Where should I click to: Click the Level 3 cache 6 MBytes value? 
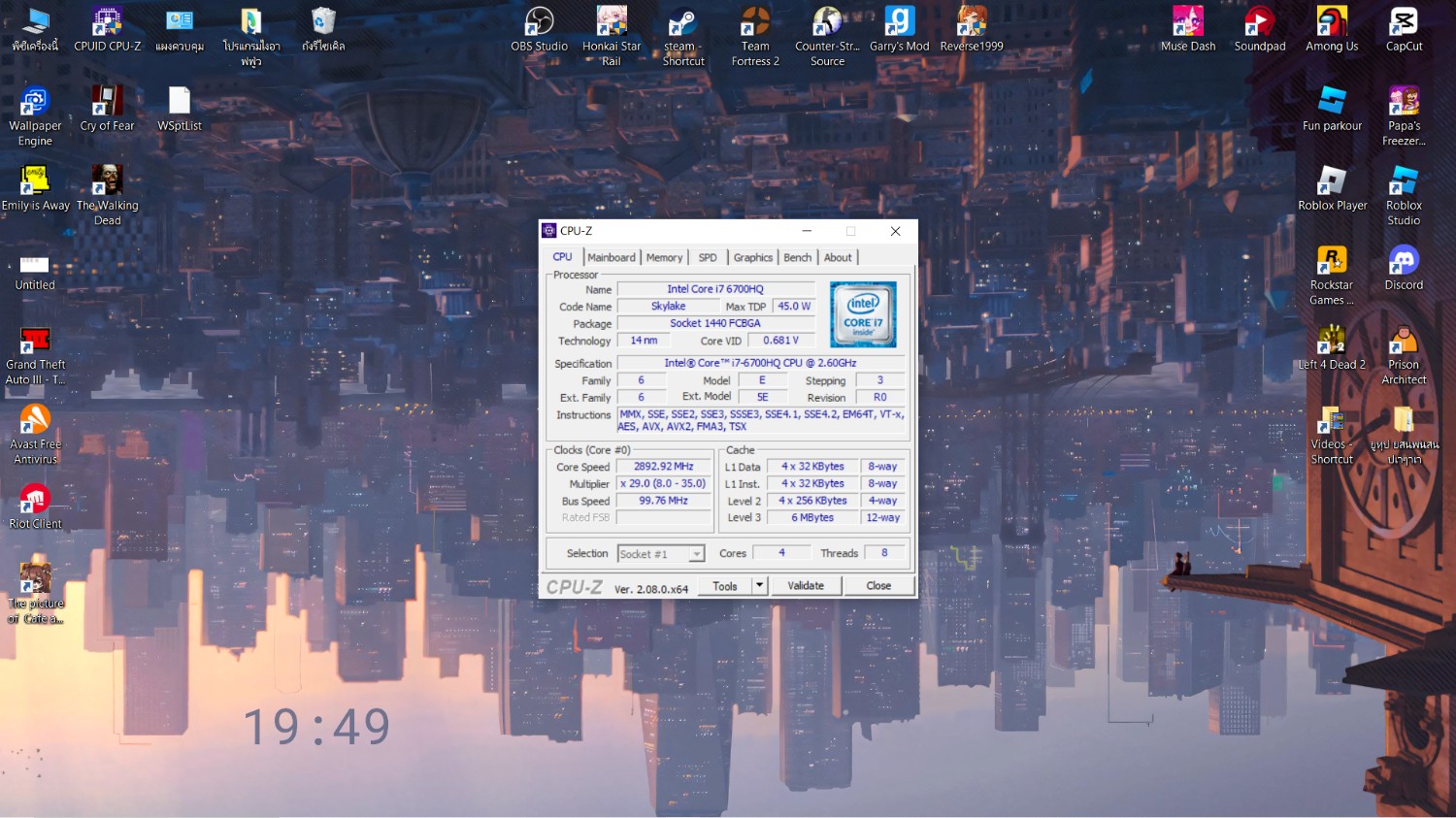(812, 517)
